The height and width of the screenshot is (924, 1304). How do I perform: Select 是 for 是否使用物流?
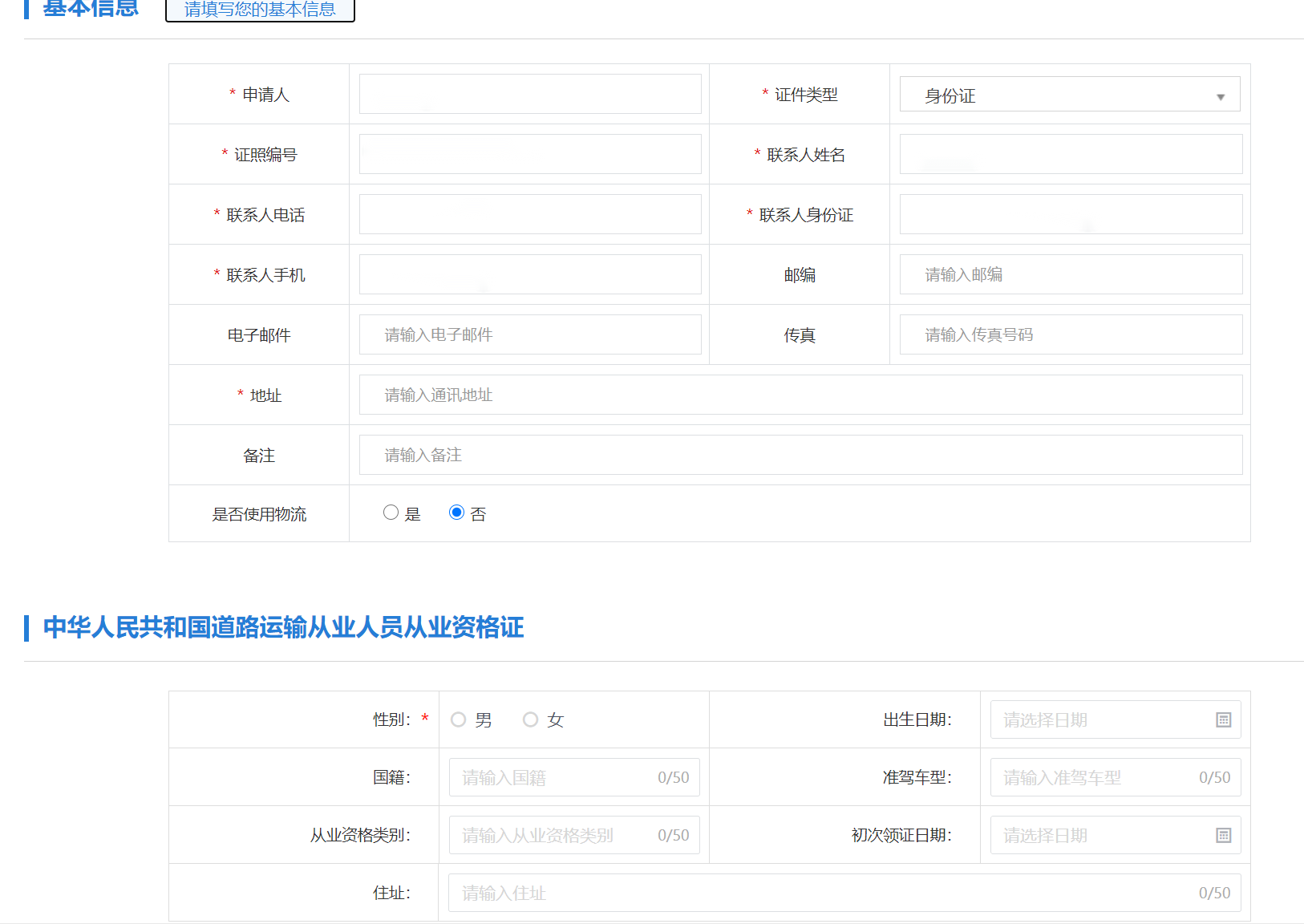(x=391, y=513)
